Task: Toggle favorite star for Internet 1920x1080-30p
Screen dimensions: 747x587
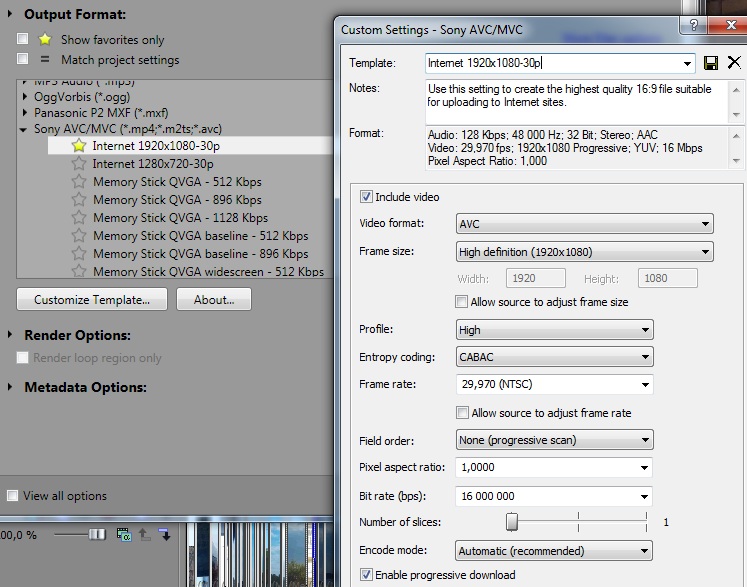Action: tap(79, 145)
